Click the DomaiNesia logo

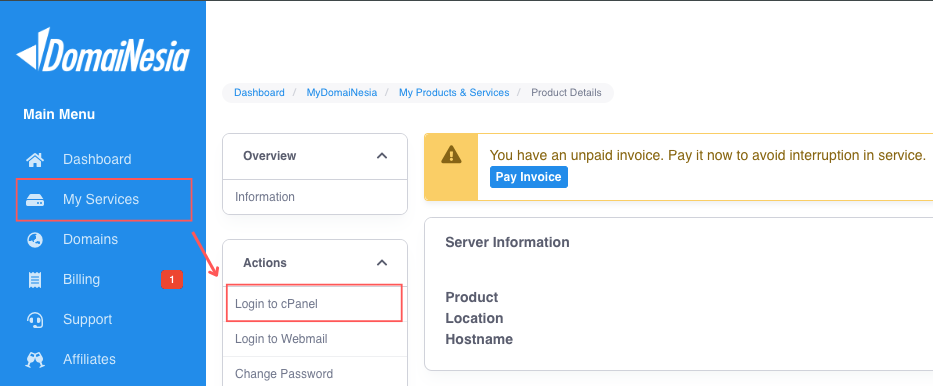[x=103, y=51]
